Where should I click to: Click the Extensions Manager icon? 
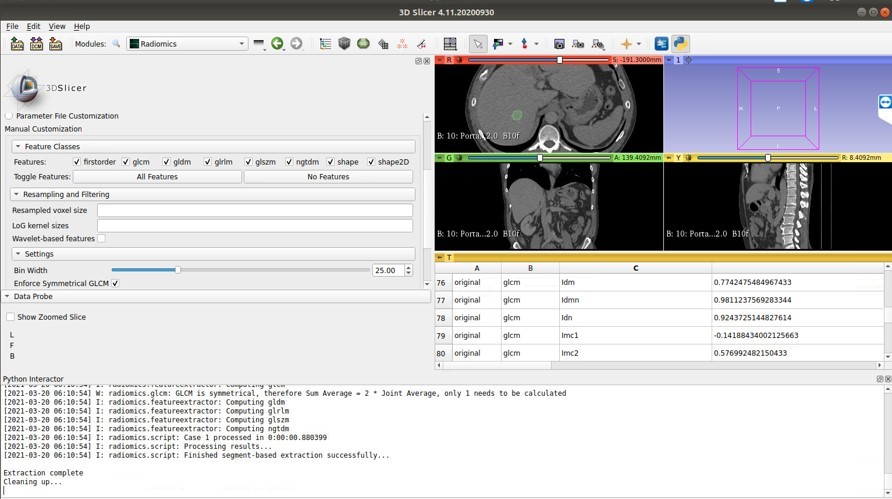coord(661,44)
